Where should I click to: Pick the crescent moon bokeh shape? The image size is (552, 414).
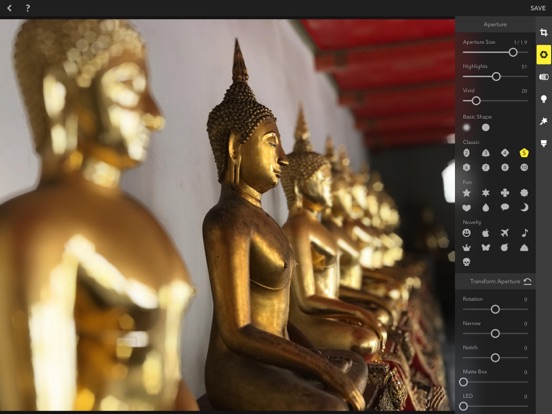[524, 208]
